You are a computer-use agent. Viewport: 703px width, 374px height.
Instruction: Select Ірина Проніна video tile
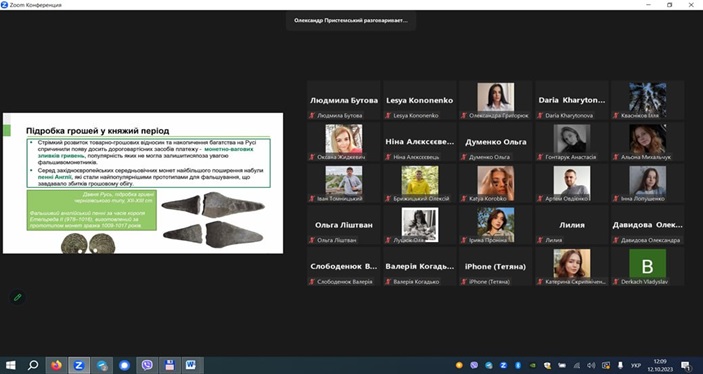tap(496, 225)
